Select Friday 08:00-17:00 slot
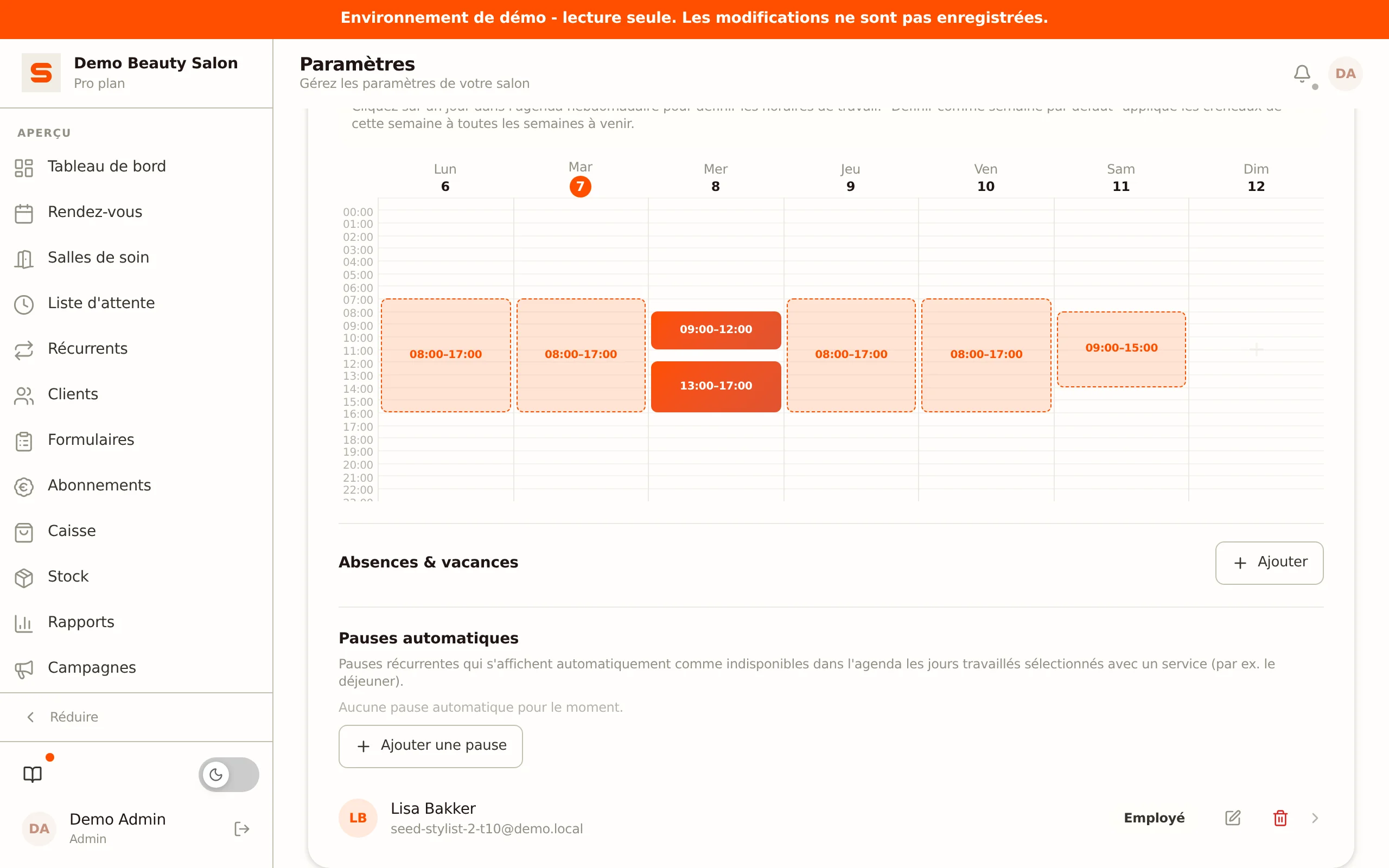This screenshot has width=1389, height=868. pyautogui.click(x=986, y=355)
